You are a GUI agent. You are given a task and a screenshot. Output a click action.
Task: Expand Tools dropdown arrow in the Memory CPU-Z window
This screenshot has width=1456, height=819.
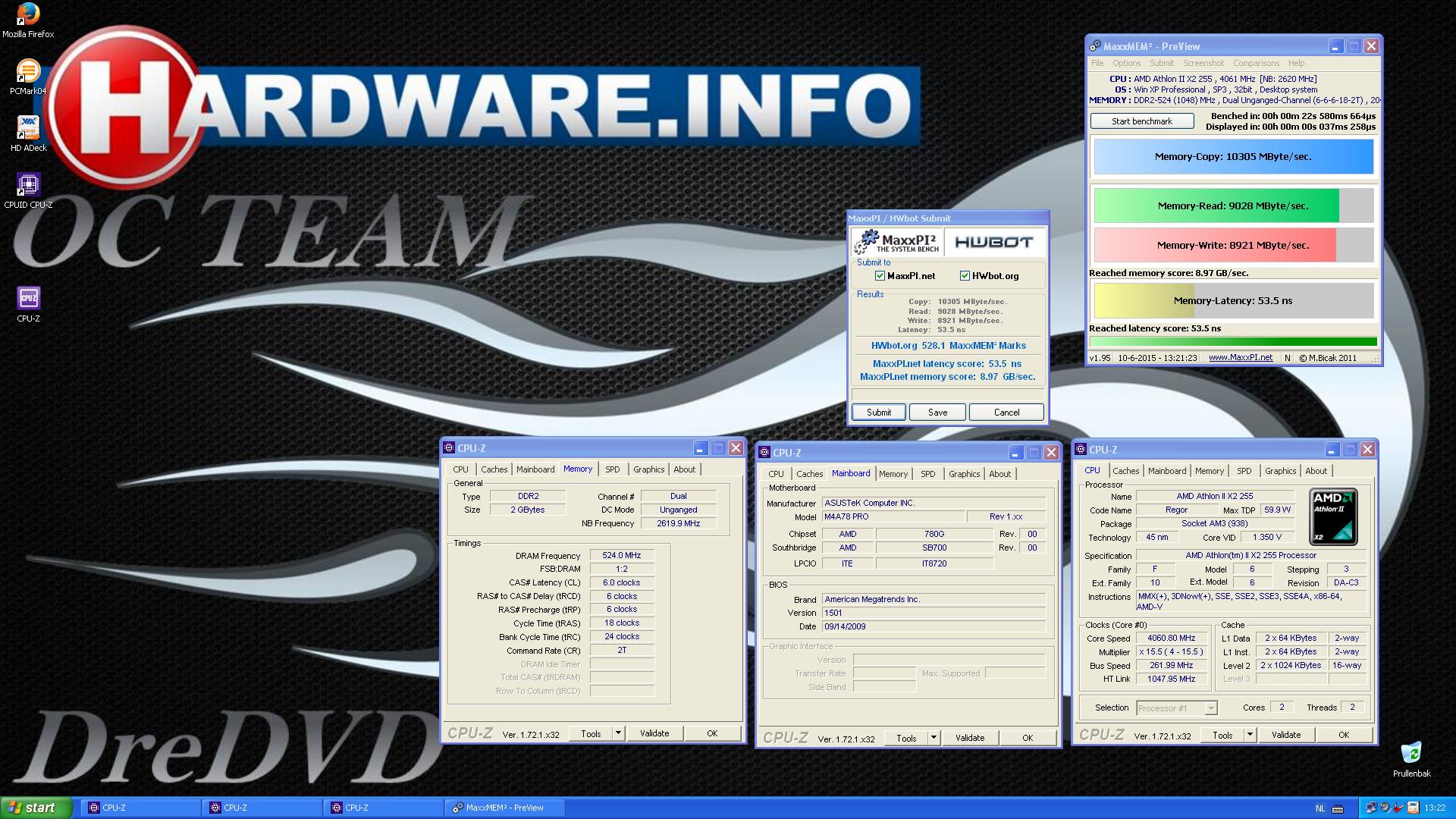618,733
